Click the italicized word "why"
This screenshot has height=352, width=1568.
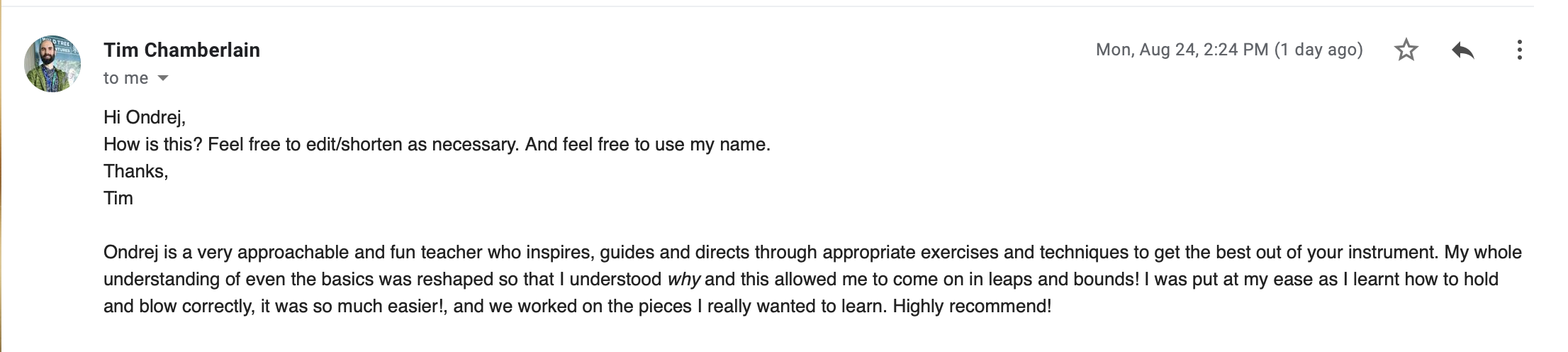click(x=683, y=279)
